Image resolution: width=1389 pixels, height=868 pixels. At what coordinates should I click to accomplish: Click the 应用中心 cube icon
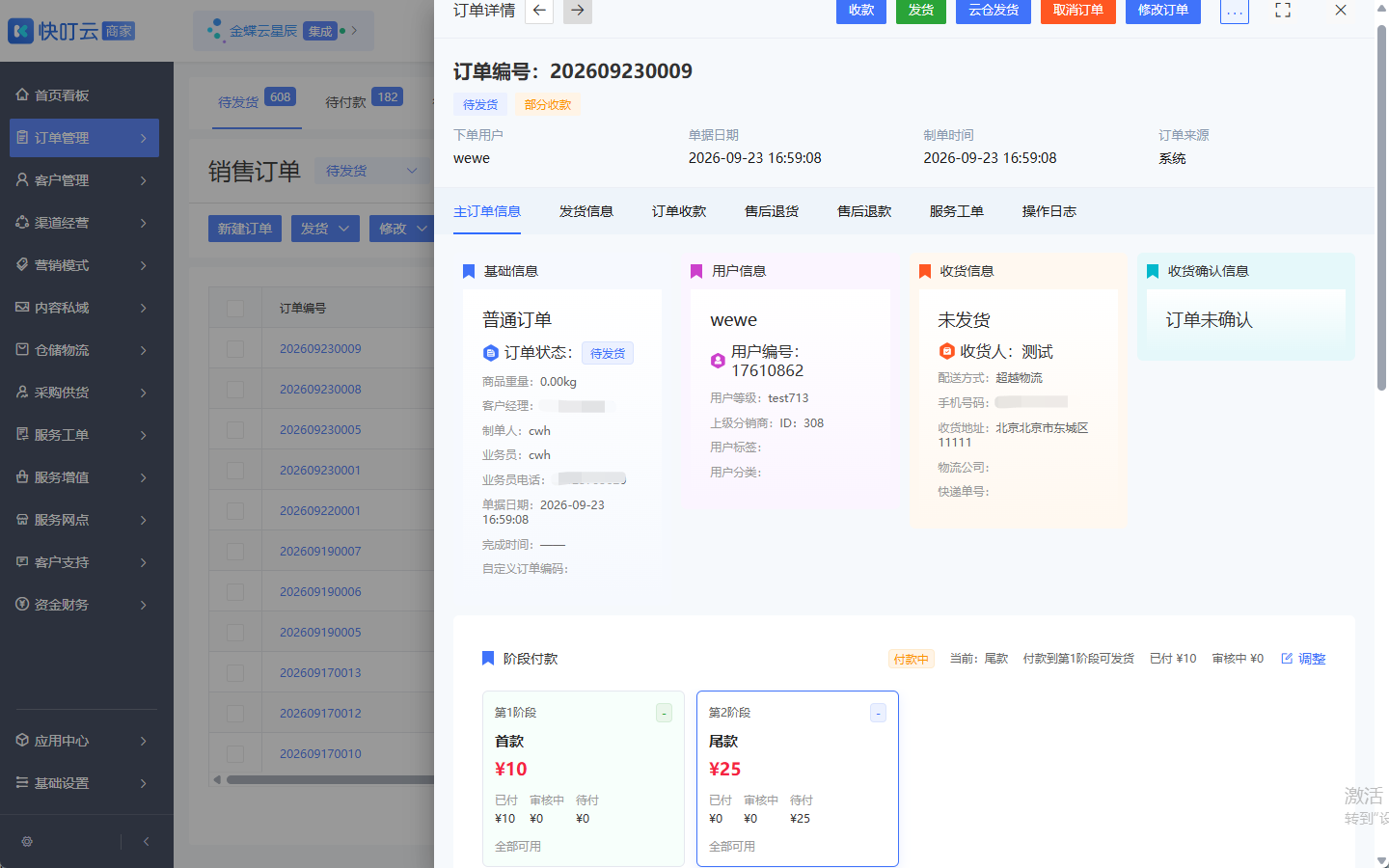click(x=22, y=740)
